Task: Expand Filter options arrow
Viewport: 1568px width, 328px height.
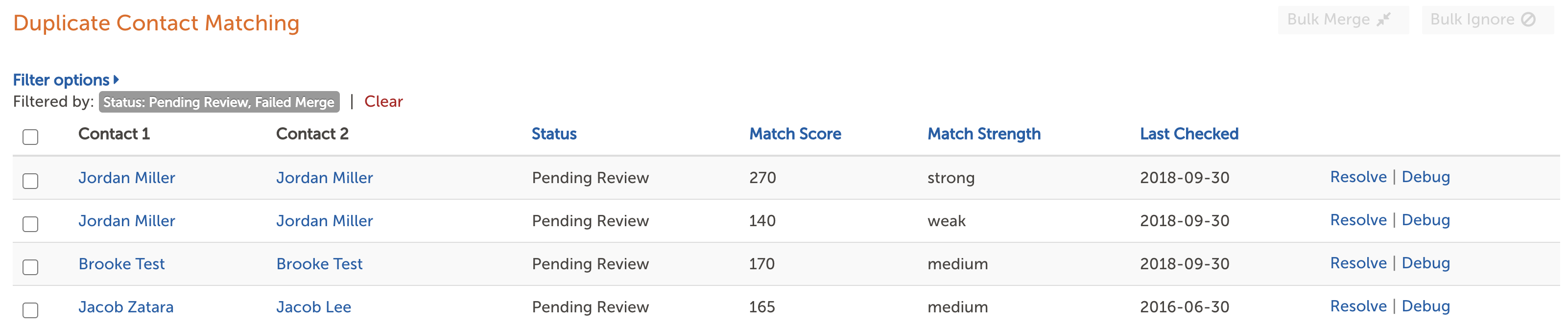Action: [x=116, y=80]
